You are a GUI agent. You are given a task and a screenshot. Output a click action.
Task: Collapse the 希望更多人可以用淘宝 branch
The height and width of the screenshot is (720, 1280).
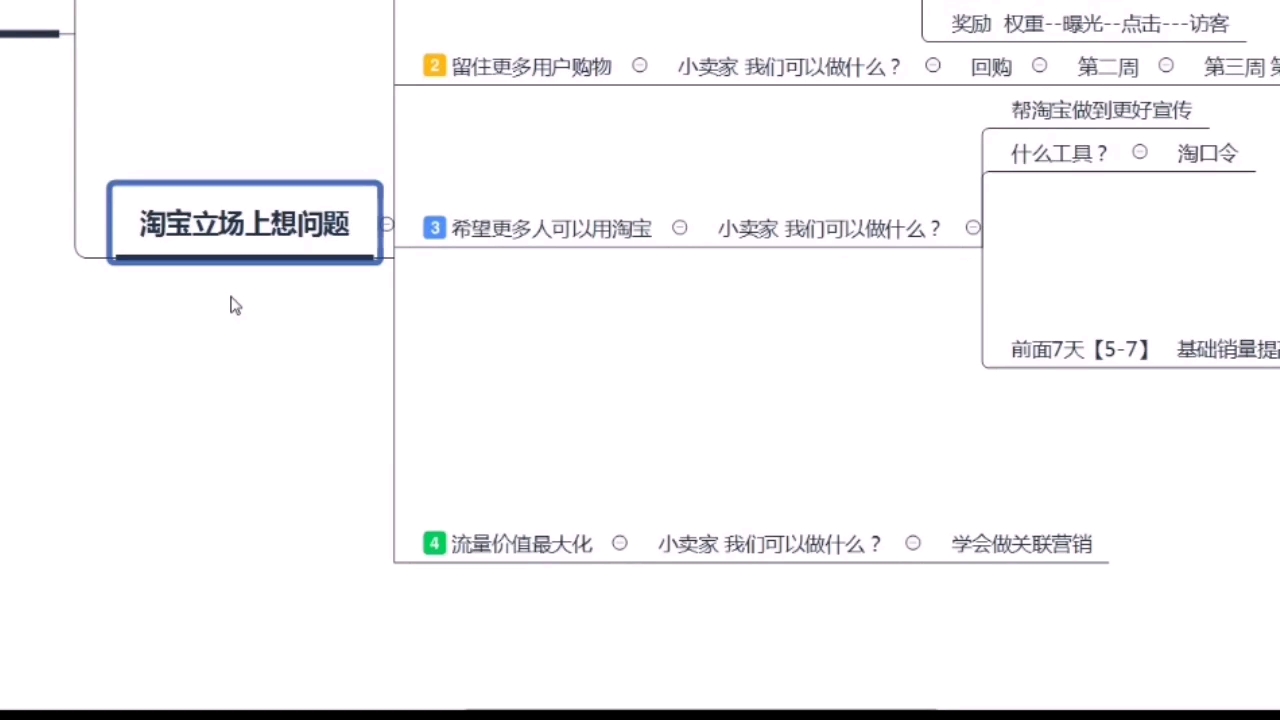(x=680, y=228)
